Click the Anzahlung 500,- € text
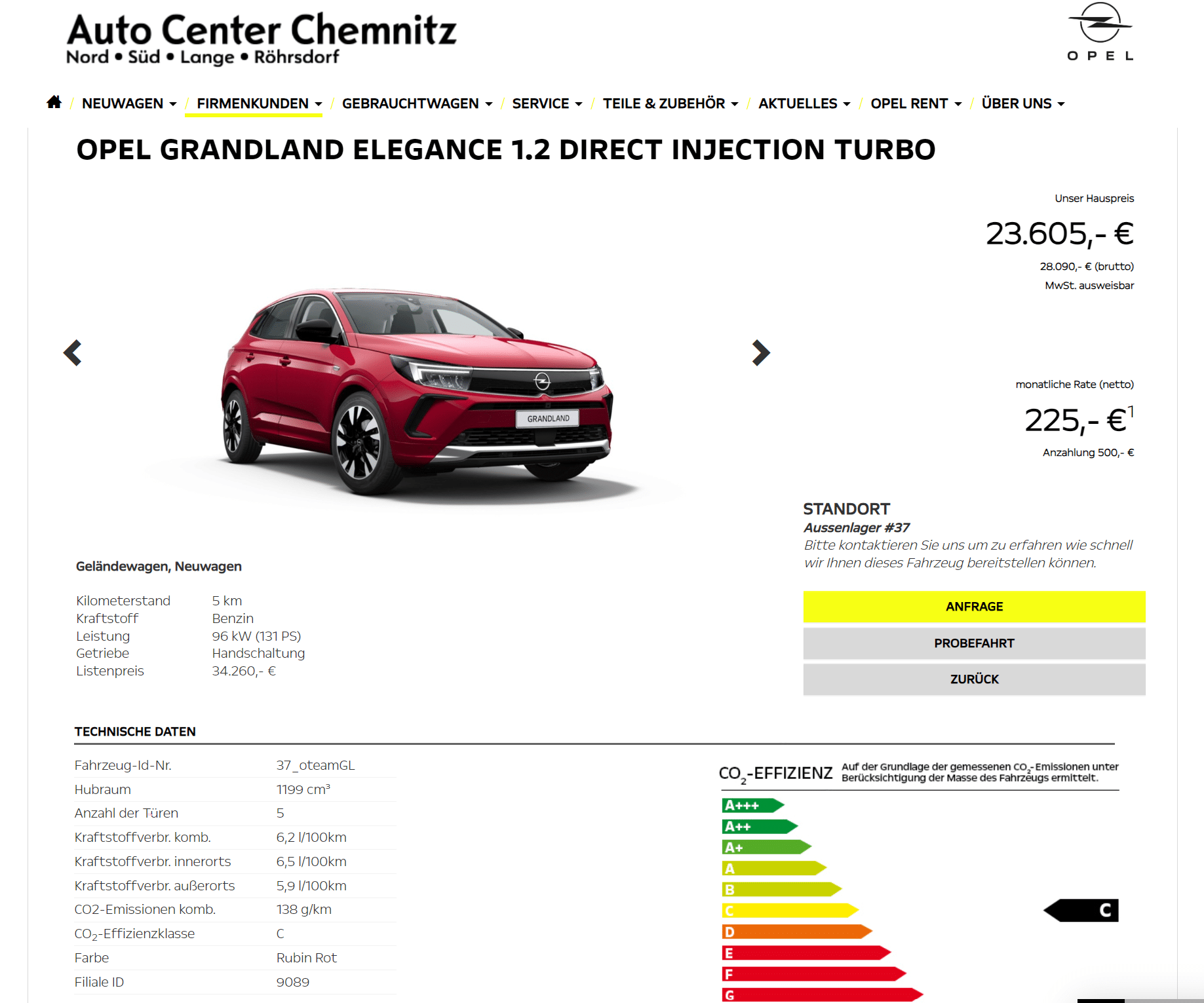The image size is (1204, 1003). click(x=1088, y=453)
